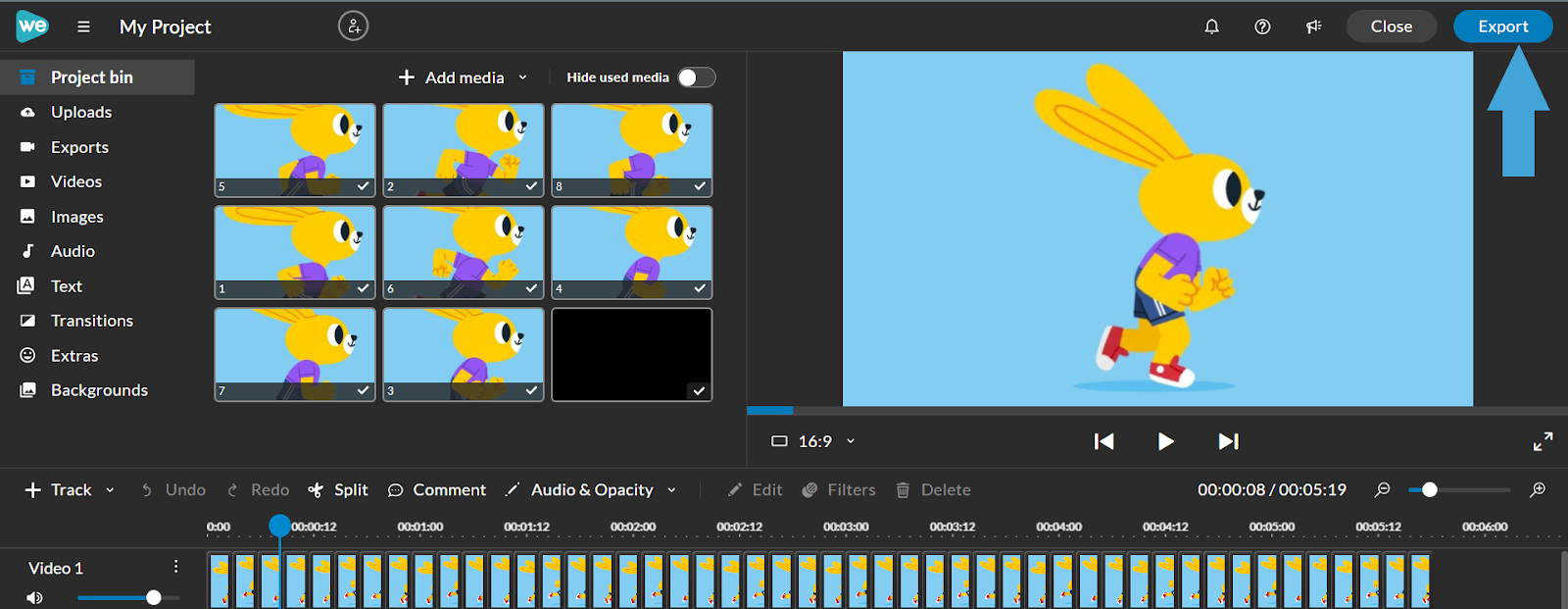Skip to the start of video
1568x609 pixels.
pyautogui.click(x=1103, y=441)
